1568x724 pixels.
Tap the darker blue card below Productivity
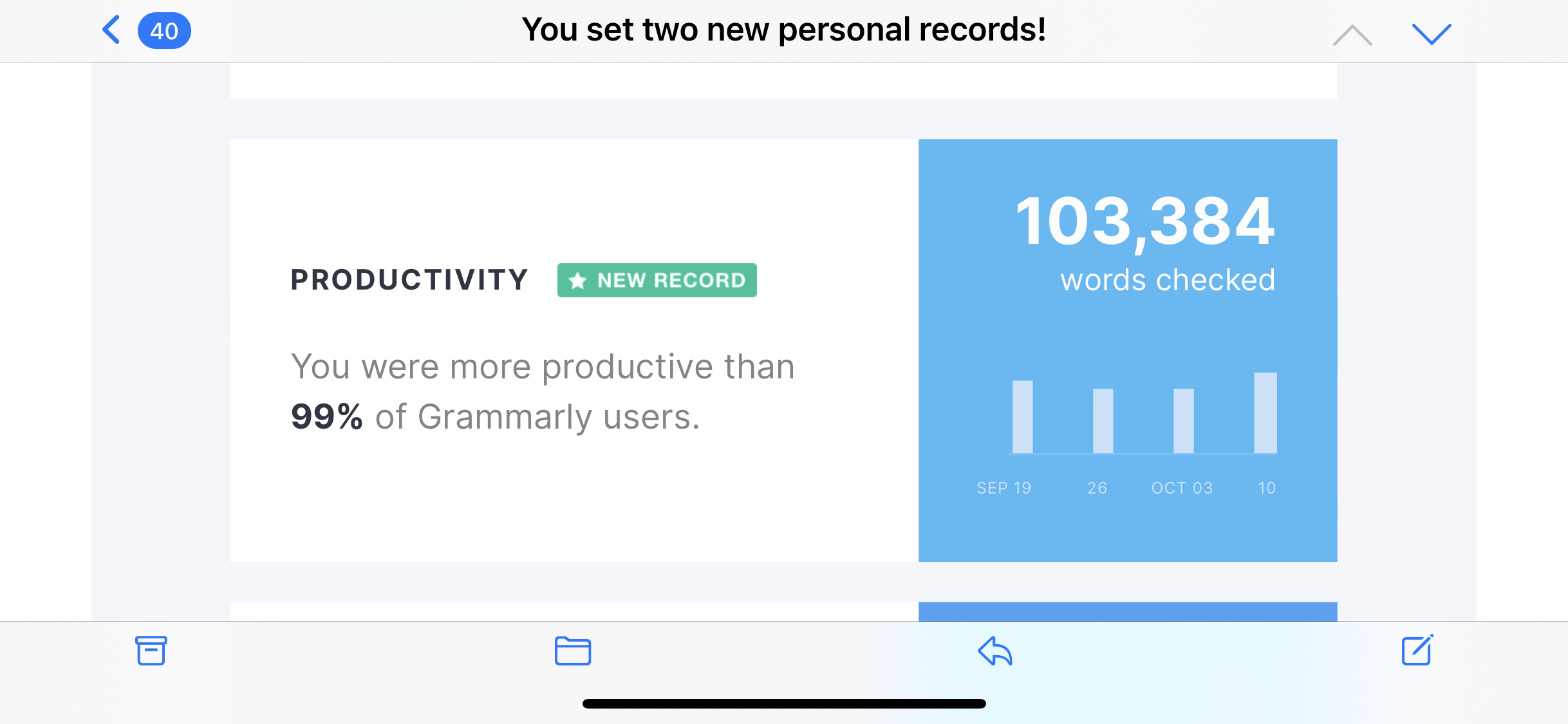coord(1127,611)
